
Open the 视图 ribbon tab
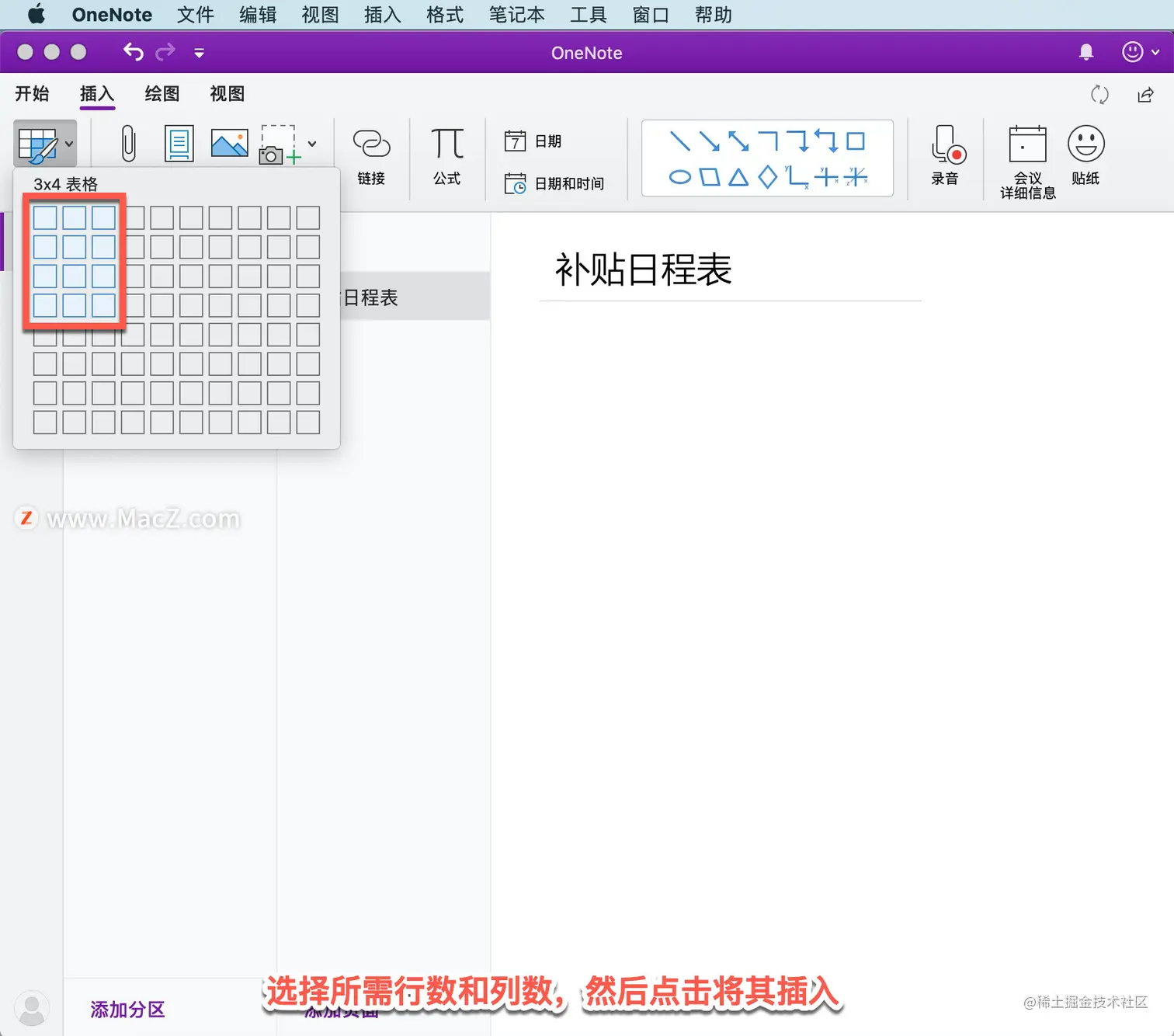pyautogui.click(x=228, y=94)
